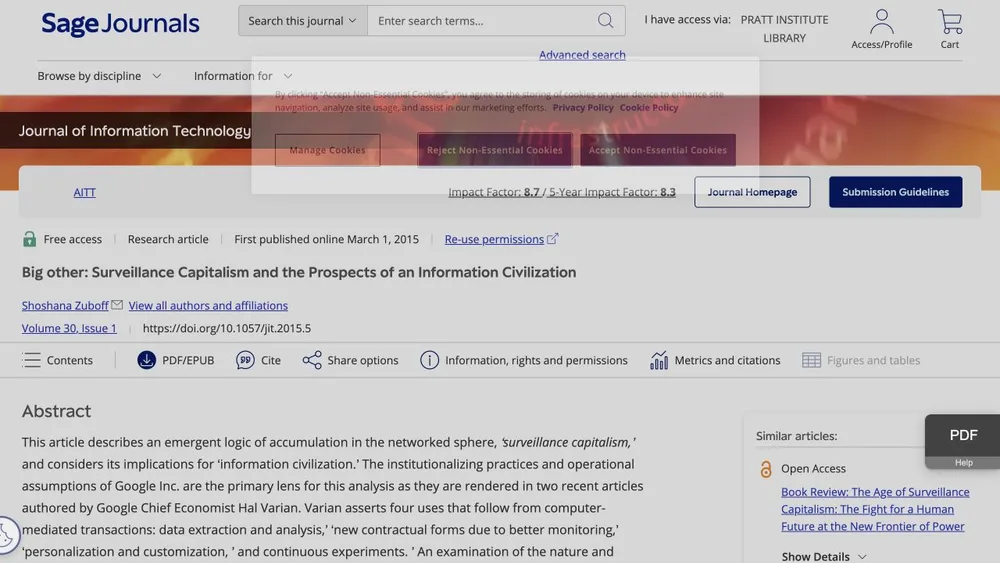
Task: Click the Figures and tables grid icon
Action: pos(811,360)
